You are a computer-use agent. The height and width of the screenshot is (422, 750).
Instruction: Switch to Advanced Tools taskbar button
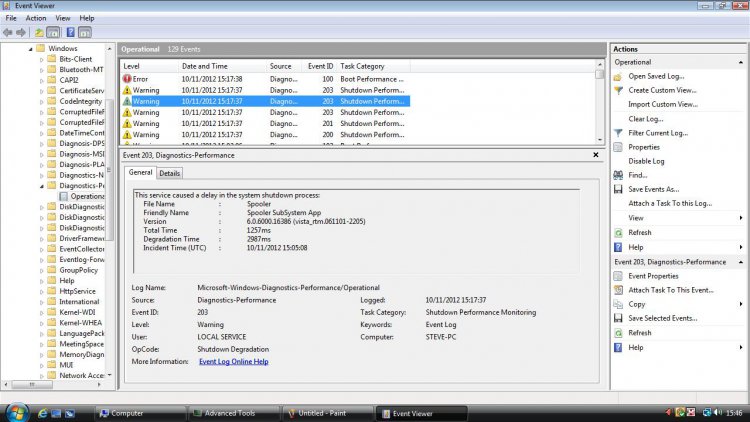pyautogui.click(x=233, y=413)
